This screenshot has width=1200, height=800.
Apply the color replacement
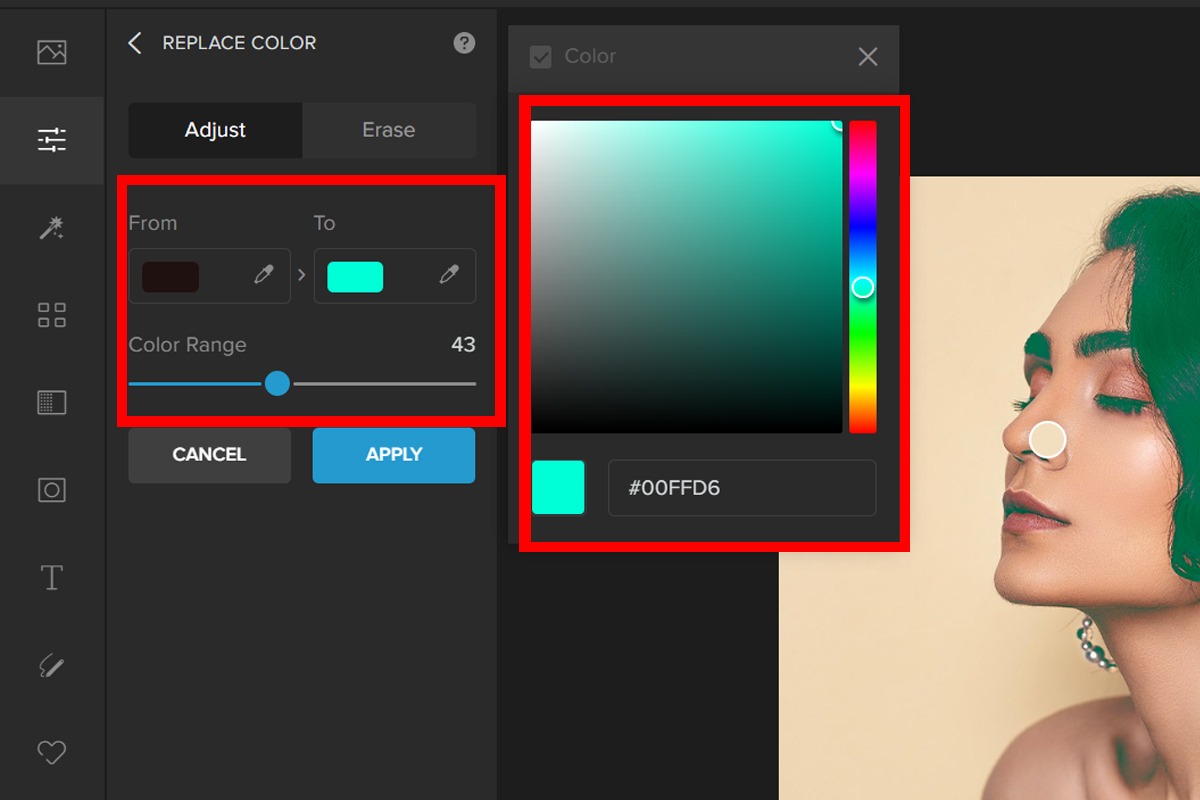point(394,455)
